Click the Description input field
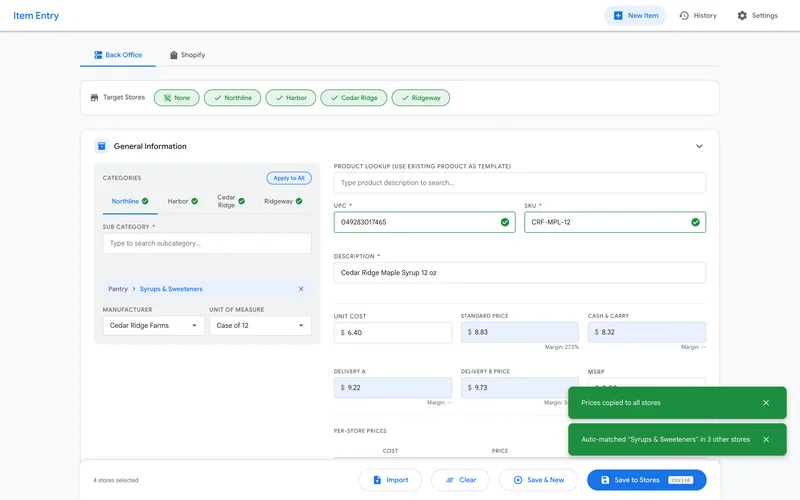800x500 pixels. click(x=520, y=273)
